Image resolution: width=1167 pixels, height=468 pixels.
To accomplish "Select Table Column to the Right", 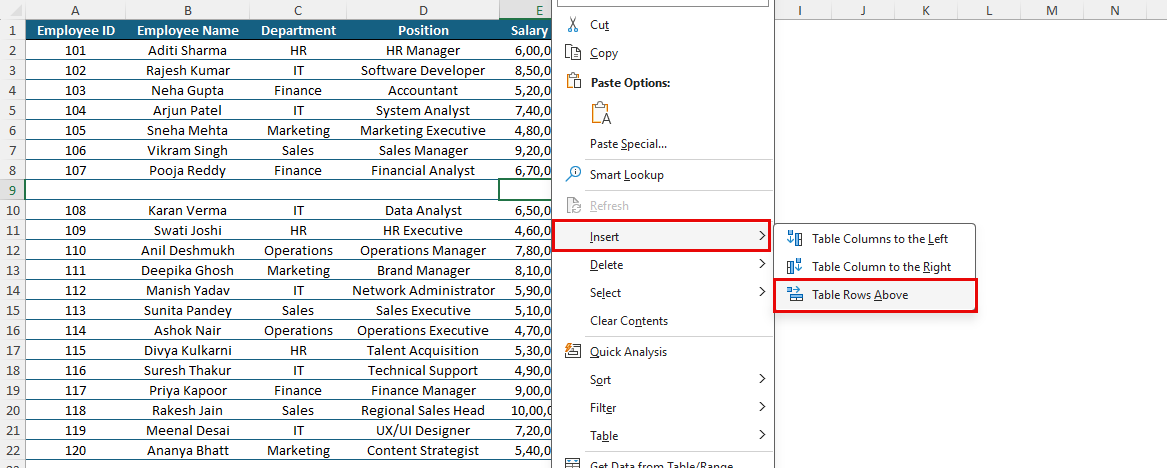I will [875, 266].
